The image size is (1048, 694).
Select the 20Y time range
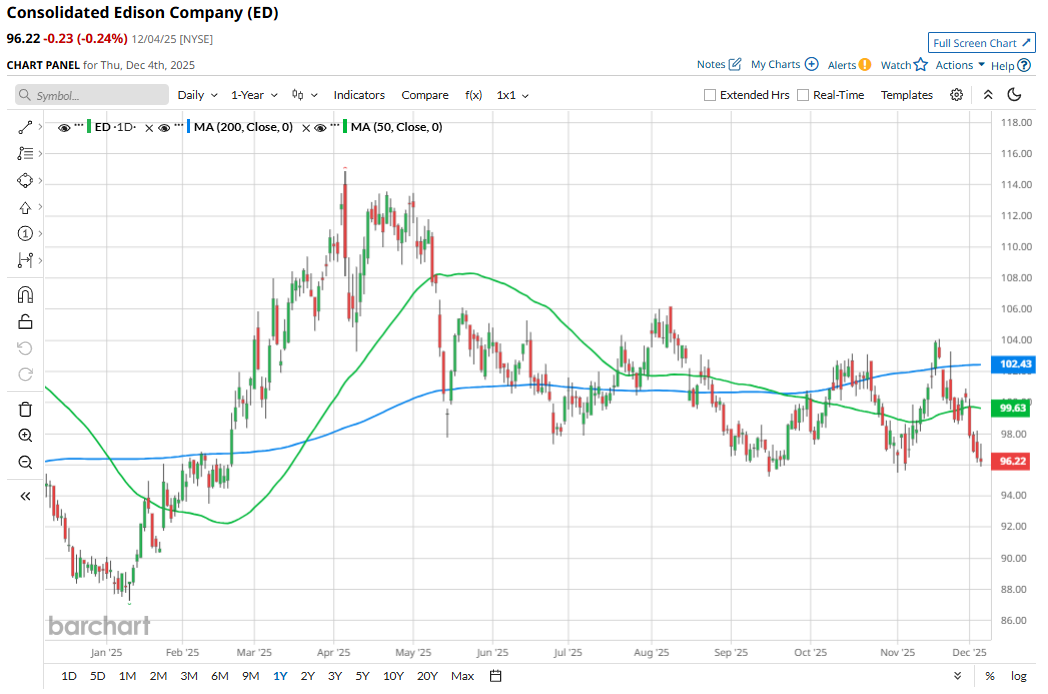coord(427,676)
